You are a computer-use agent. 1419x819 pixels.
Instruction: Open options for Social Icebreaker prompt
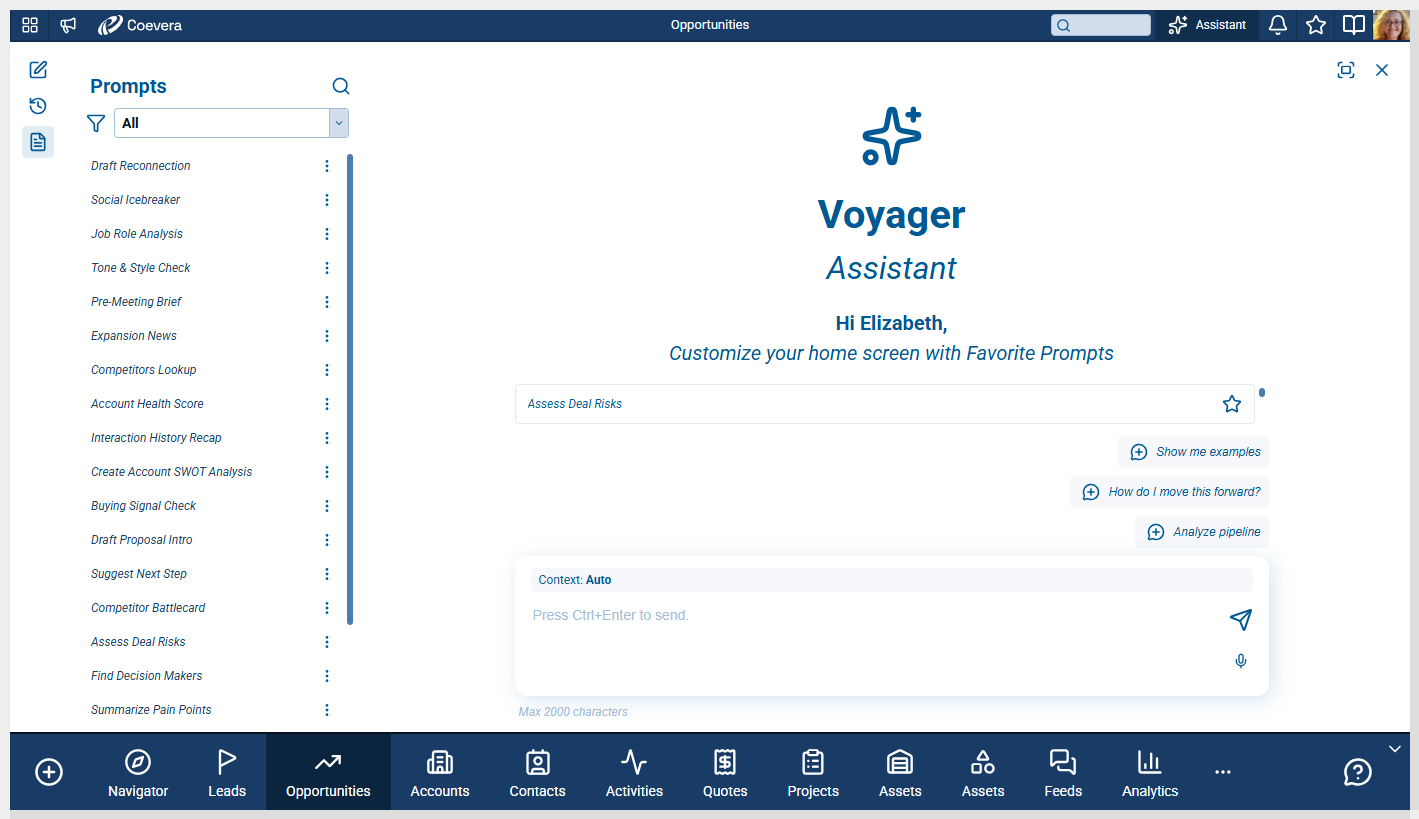[327, 200]
